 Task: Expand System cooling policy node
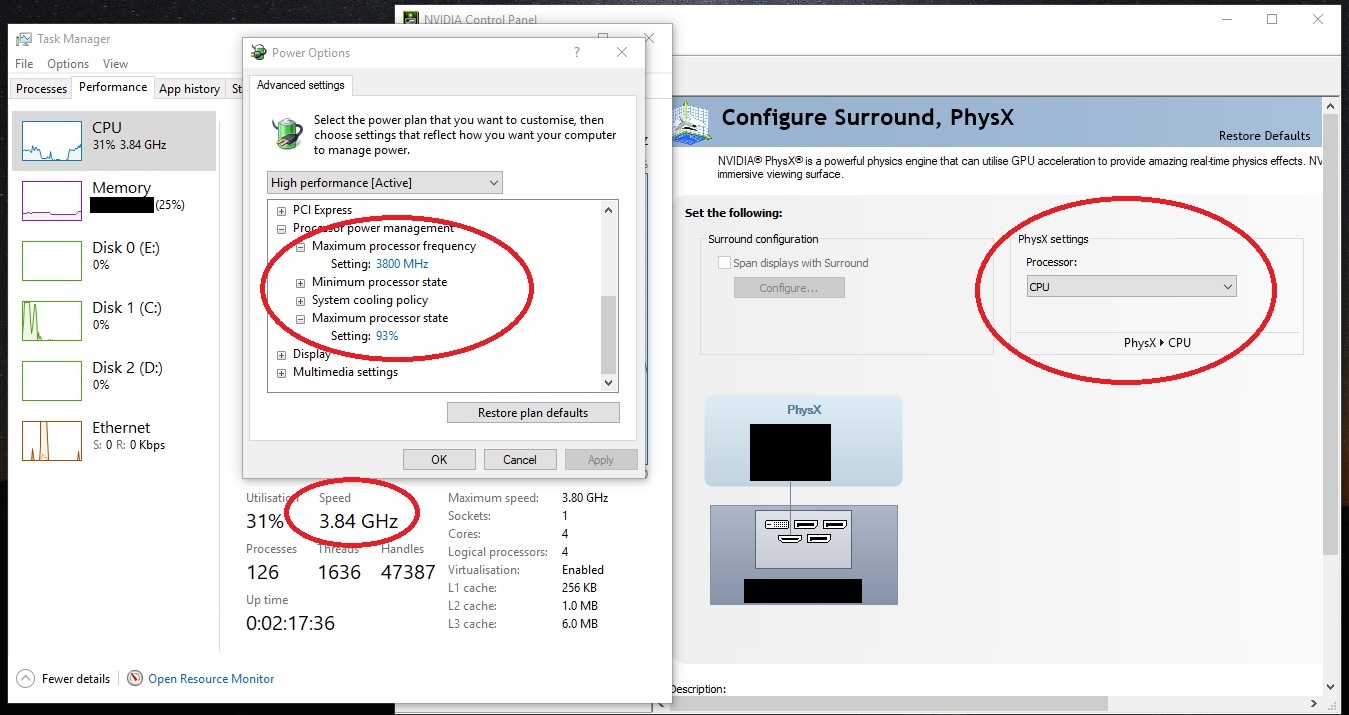coord(300,300)
